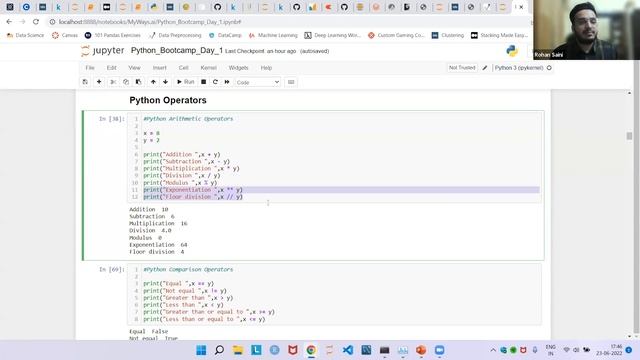Screen dimensions: 640x360
Task: Click the Python 3 (ipykernel) kernel indicator
Action: point(523,68)
